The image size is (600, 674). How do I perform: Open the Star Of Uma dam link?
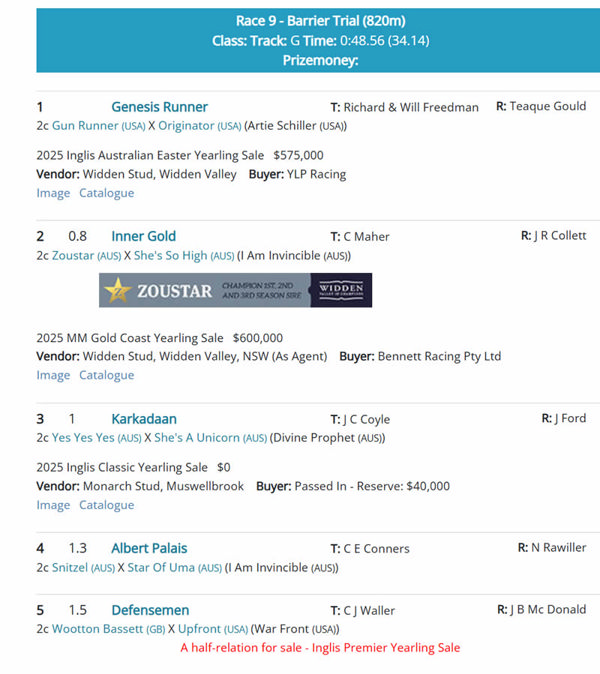(160, 568)
